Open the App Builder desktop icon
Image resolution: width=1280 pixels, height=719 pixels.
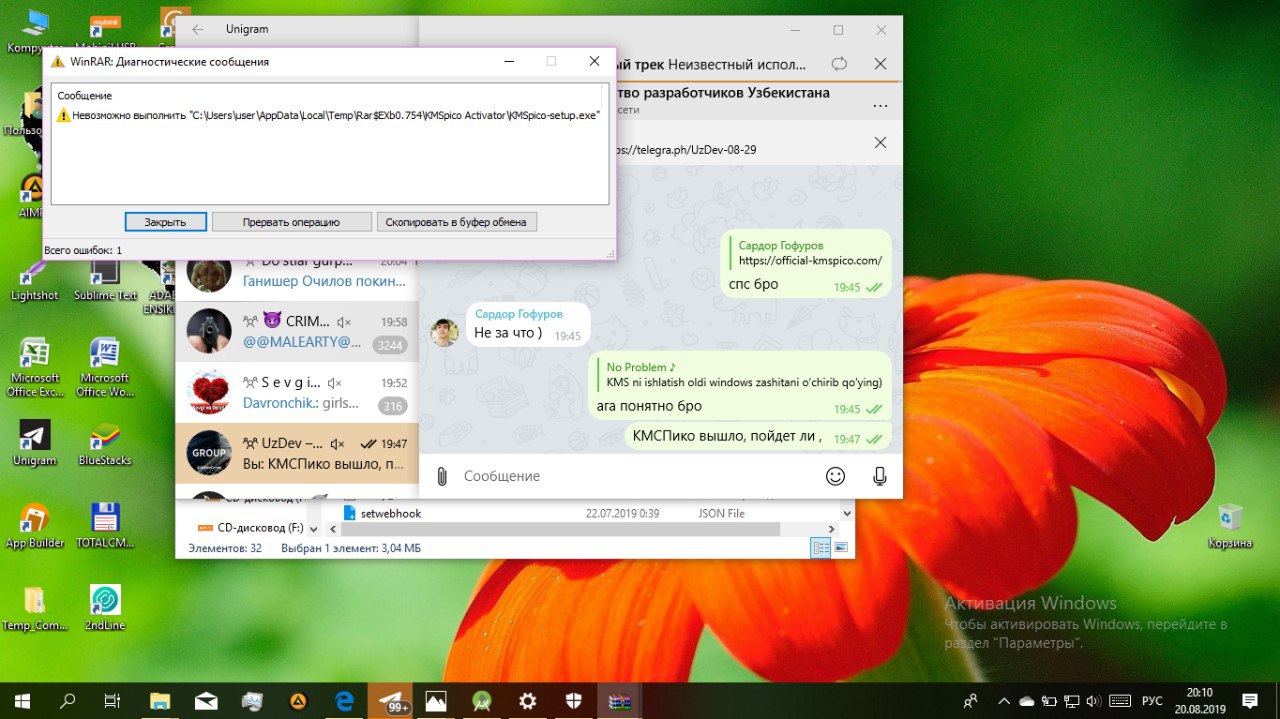tap(35, 526)
